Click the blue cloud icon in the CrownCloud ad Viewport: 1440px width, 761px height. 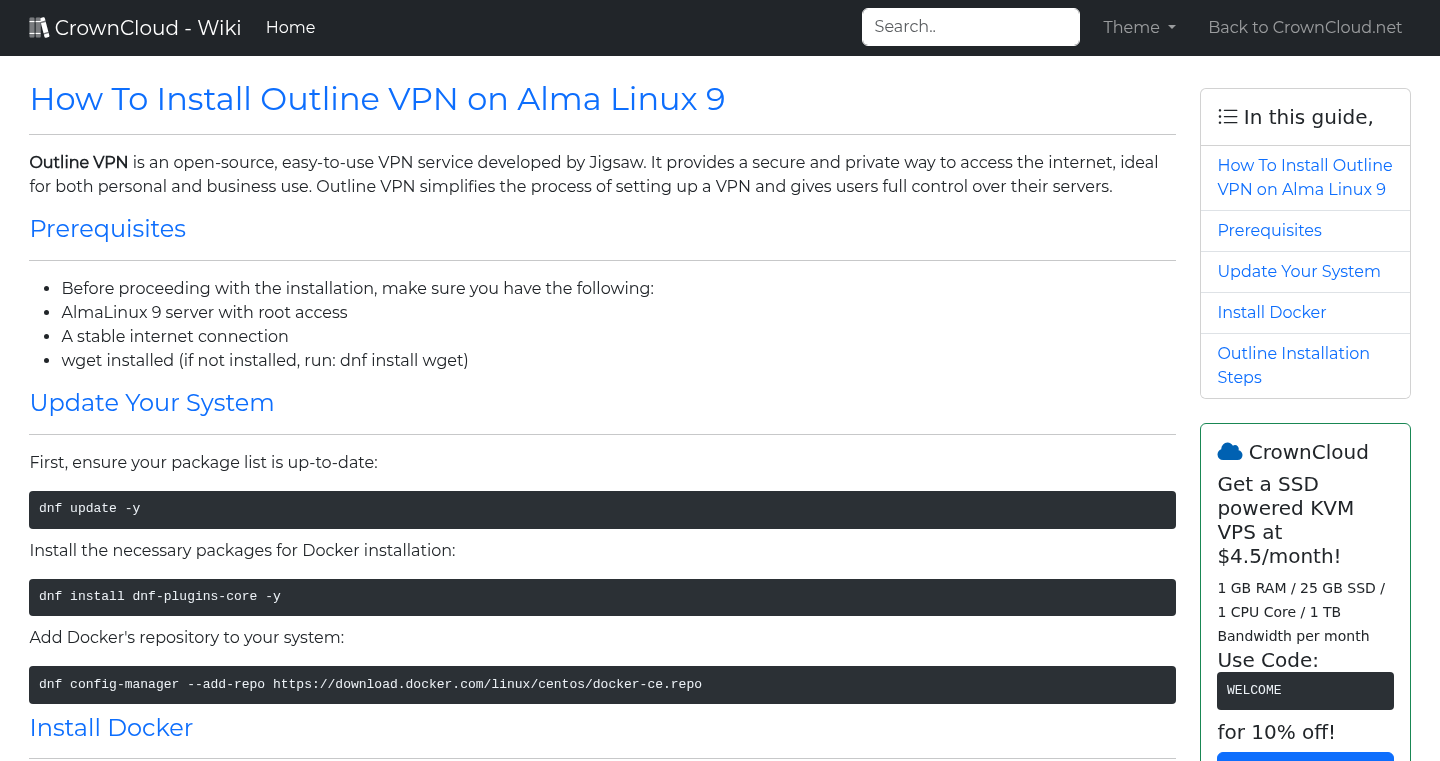coord(1229,451)
